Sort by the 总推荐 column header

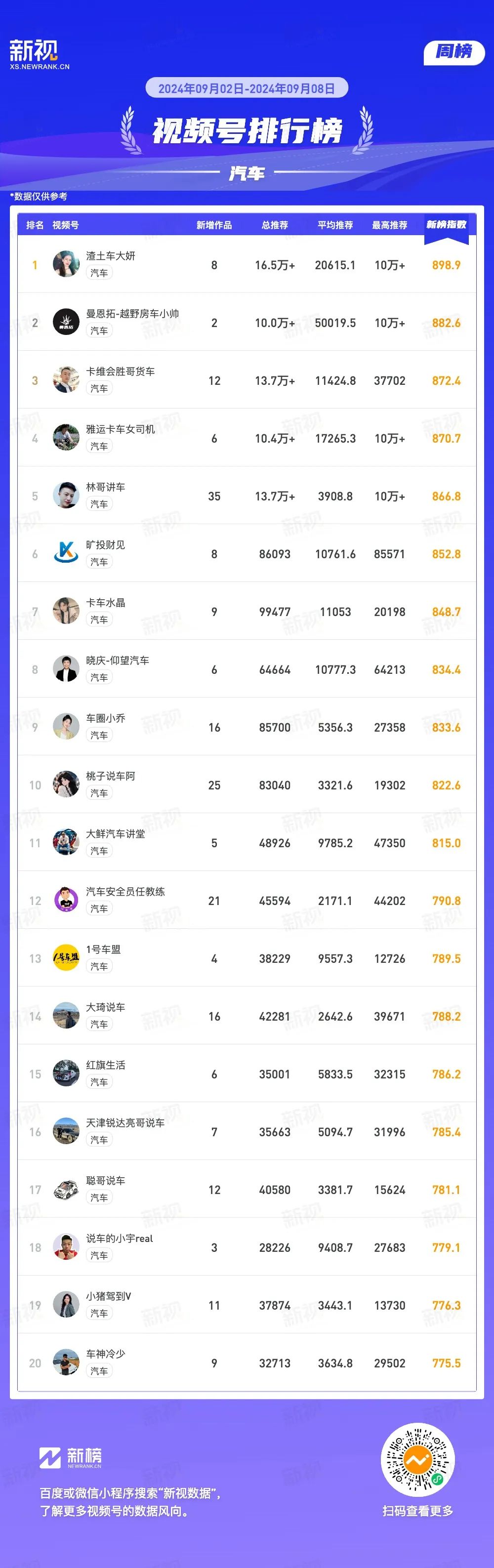tap(275, 225)
